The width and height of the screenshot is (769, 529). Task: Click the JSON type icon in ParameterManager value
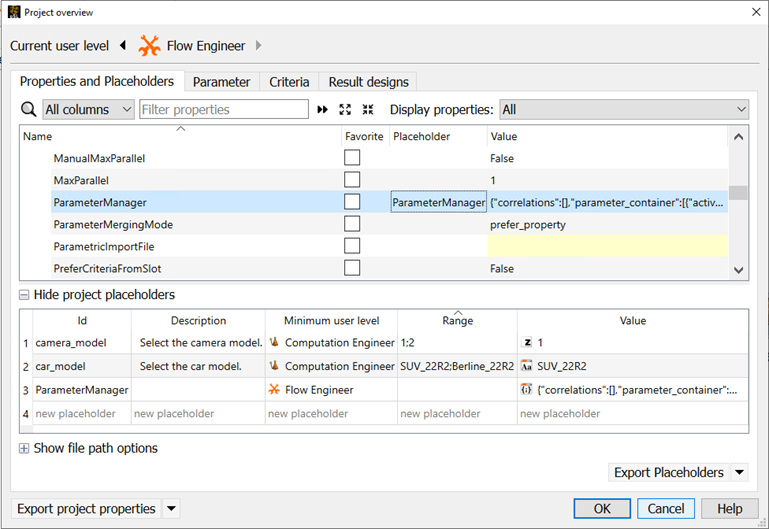(x=526, y=390)
